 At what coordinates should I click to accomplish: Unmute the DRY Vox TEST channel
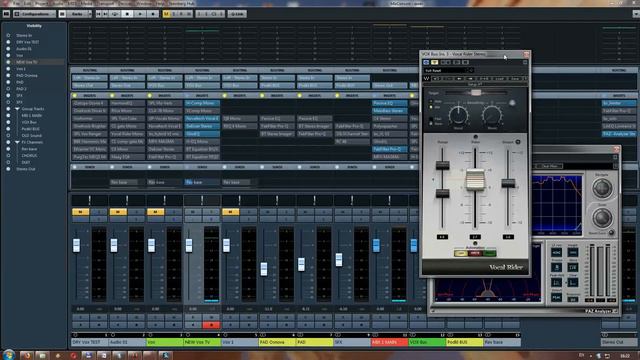pos(80,212)
